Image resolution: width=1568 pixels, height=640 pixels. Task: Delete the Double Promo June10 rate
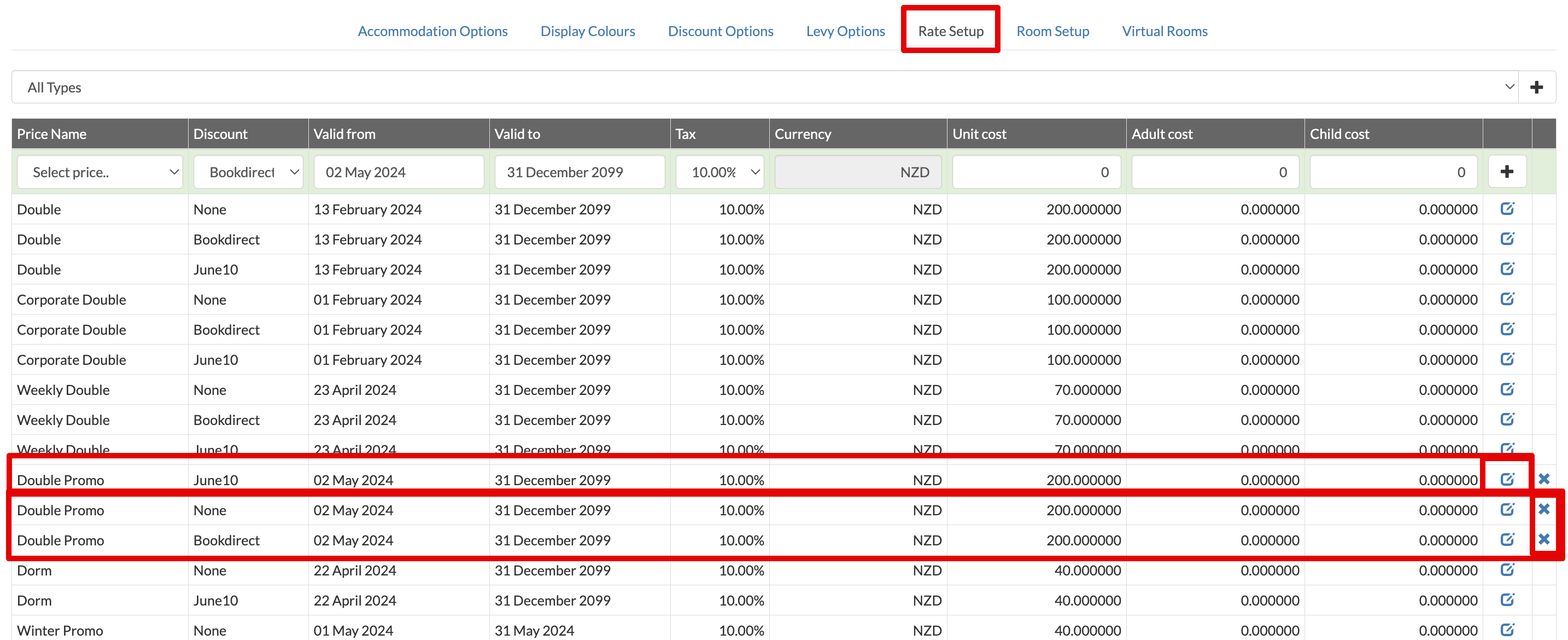pyautogui.click(x=1543, y=479)
